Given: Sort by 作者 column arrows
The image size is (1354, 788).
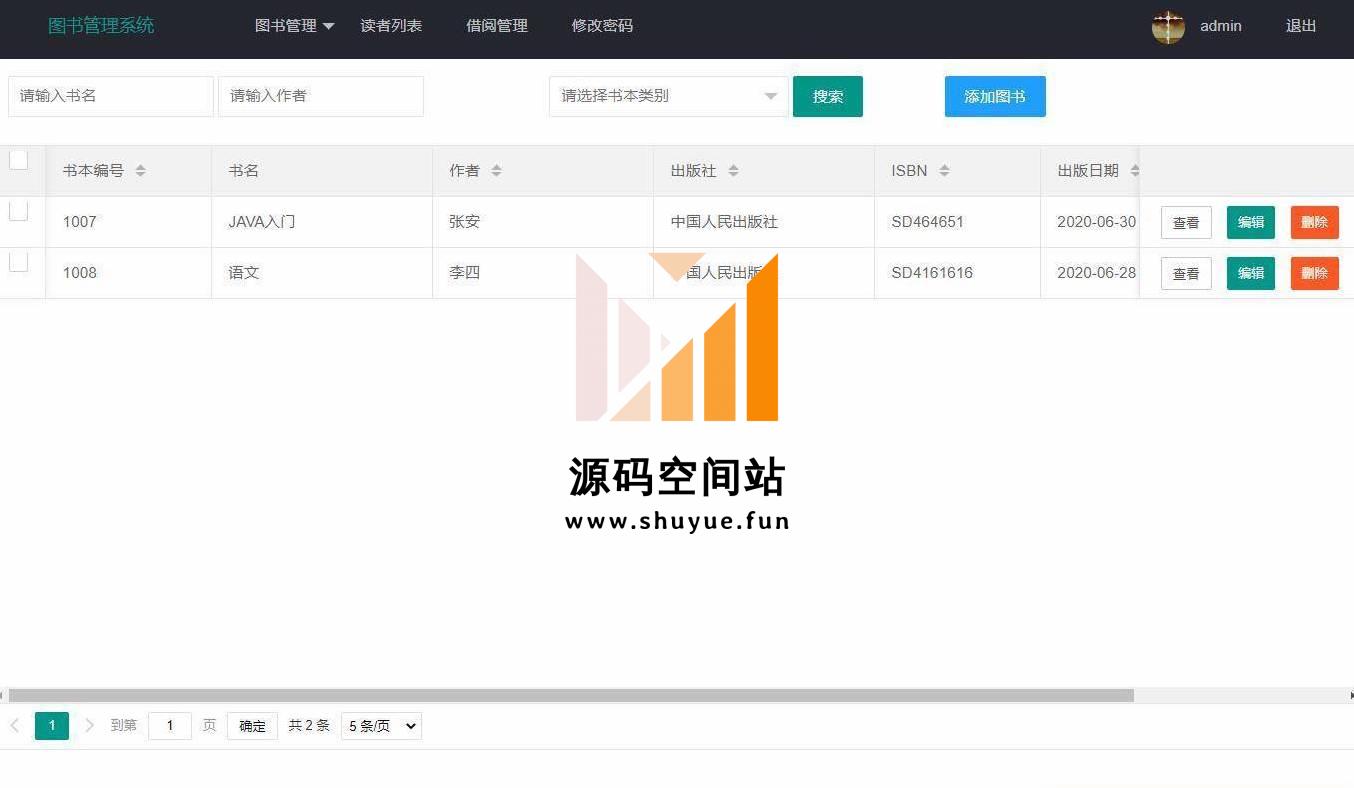Looking at the screenshot, I should tap(496, 171).
